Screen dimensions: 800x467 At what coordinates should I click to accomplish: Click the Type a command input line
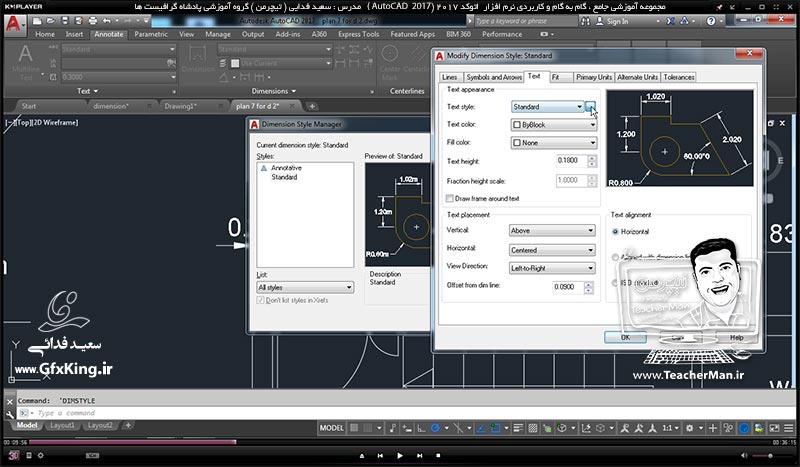tap(403, 413)
